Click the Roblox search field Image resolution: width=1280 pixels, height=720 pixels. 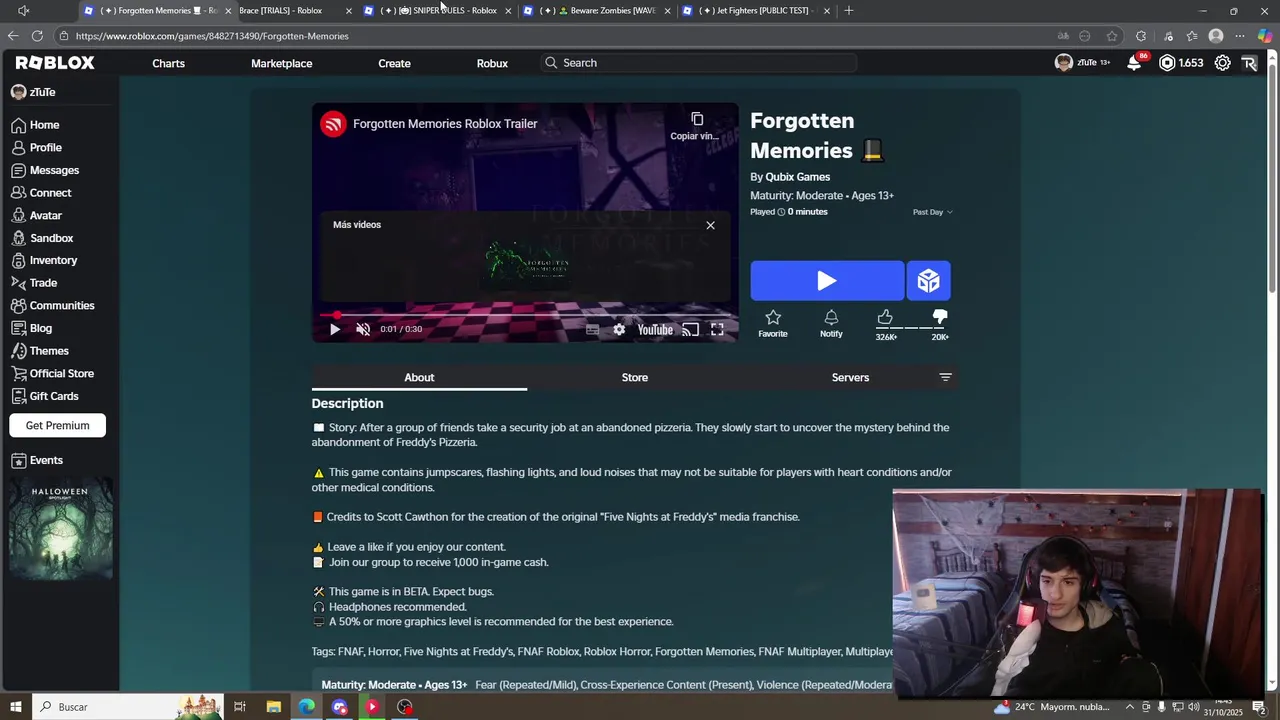(699, 63)
